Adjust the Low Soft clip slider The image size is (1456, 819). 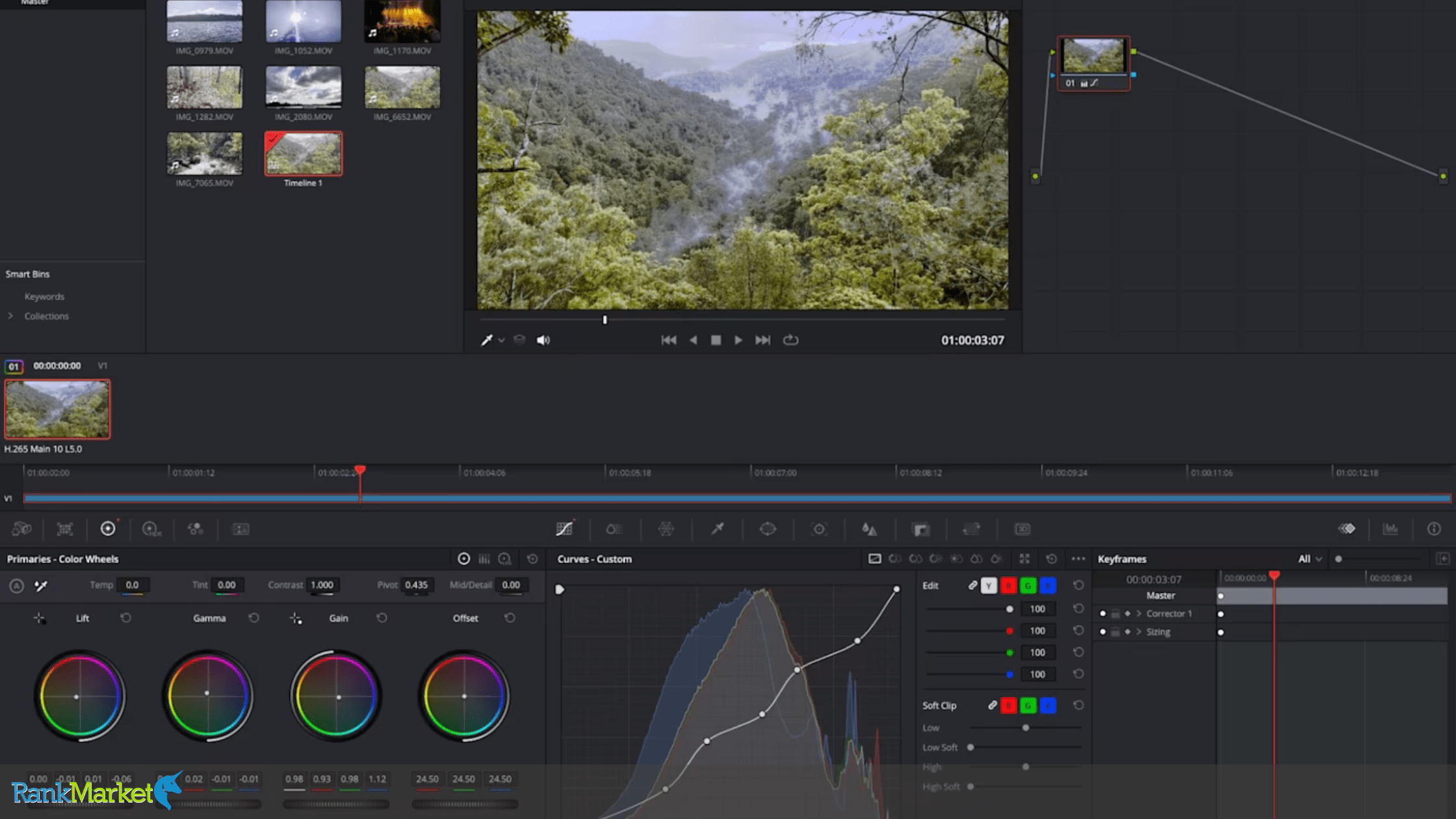pyautogui.click(x=969, y=747)
